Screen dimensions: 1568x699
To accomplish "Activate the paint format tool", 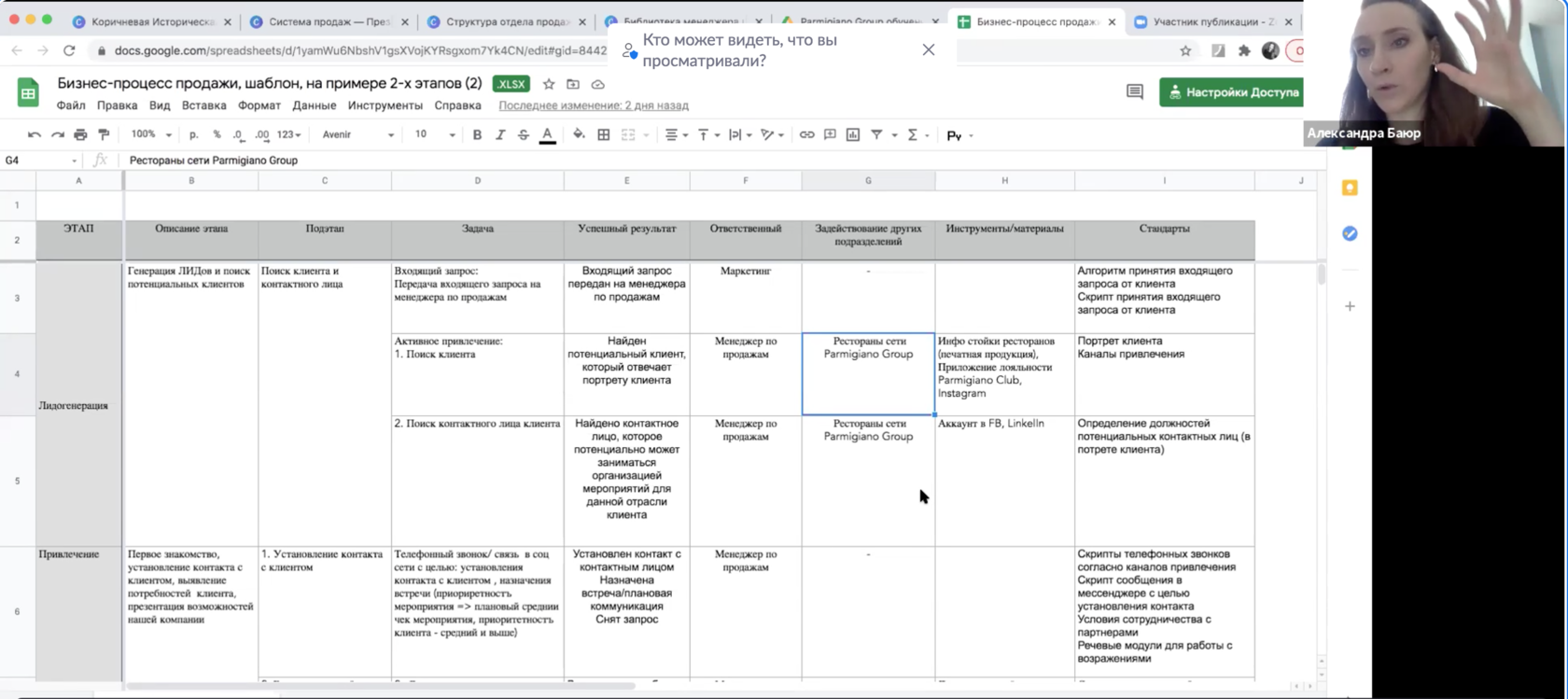I will (x=104, y=135).
